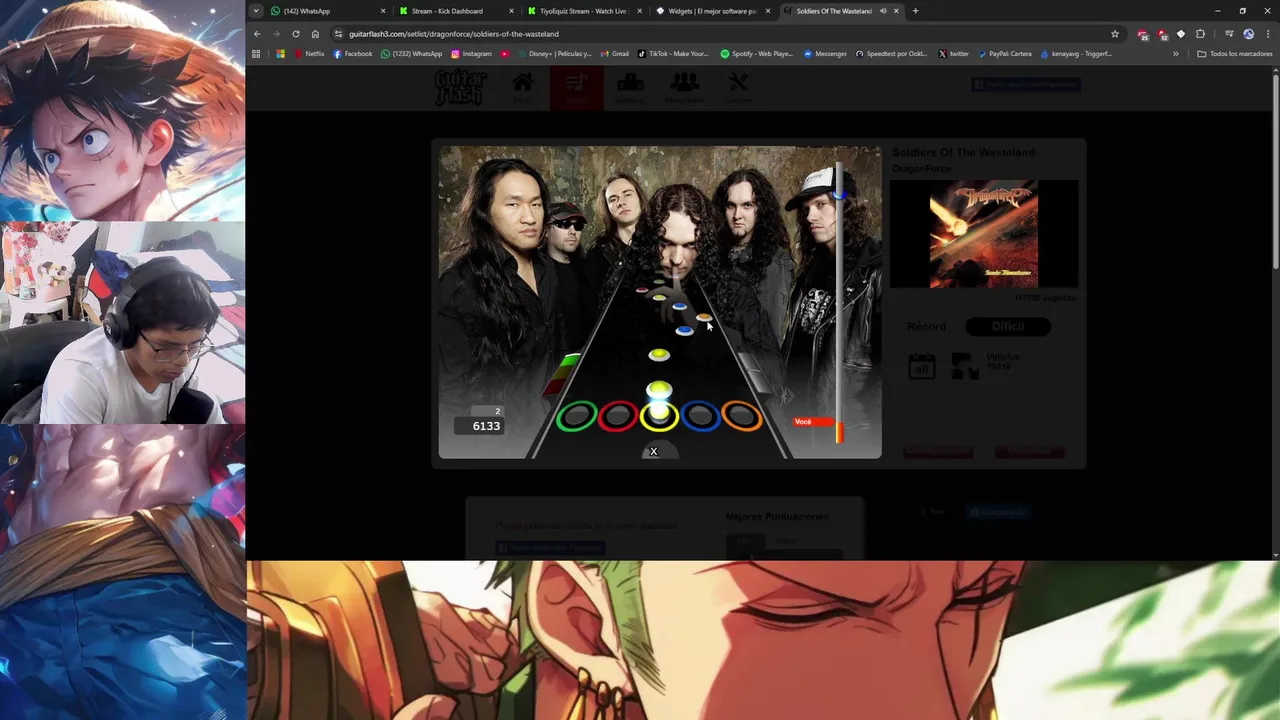Open the twitter bookmark
The image size is (1280, 720).
pos(953,54)
